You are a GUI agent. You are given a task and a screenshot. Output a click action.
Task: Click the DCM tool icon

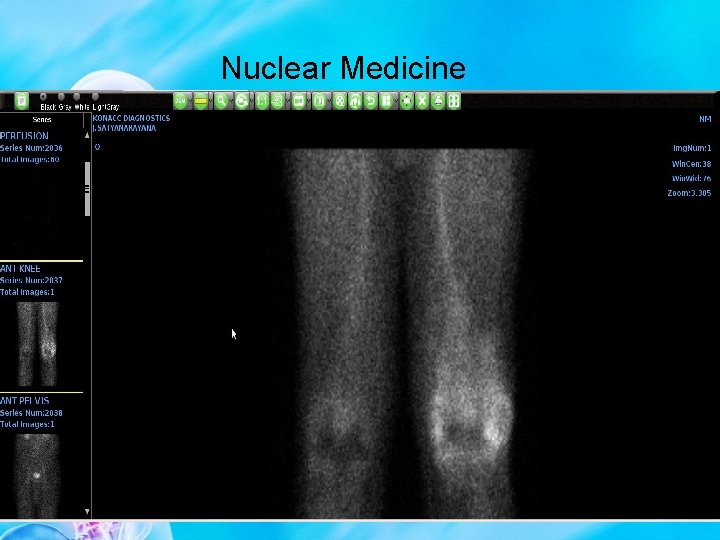(x=180, y=101)
